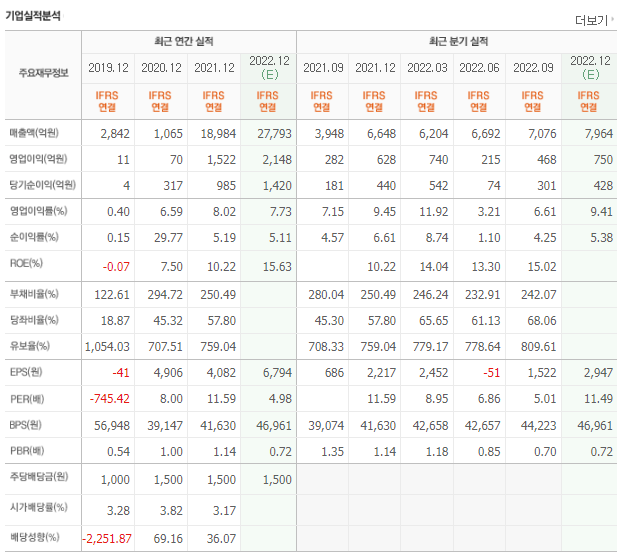627x558 pixels.
Task: Click the 유보율(%) row label
Action: (x=30, y=346)
